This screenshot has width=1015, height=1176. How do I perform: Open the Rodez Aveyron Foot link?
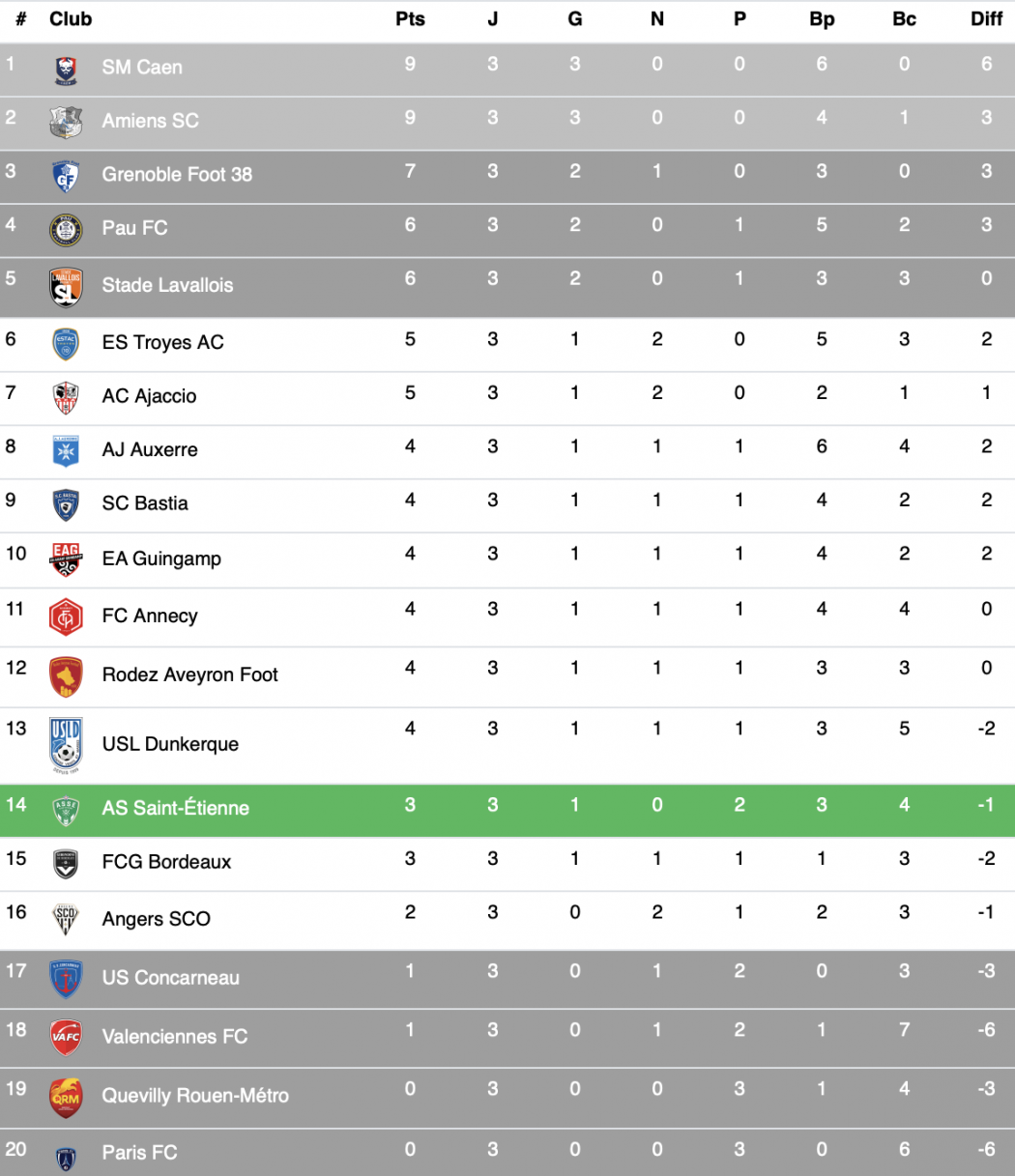point(189,674)
